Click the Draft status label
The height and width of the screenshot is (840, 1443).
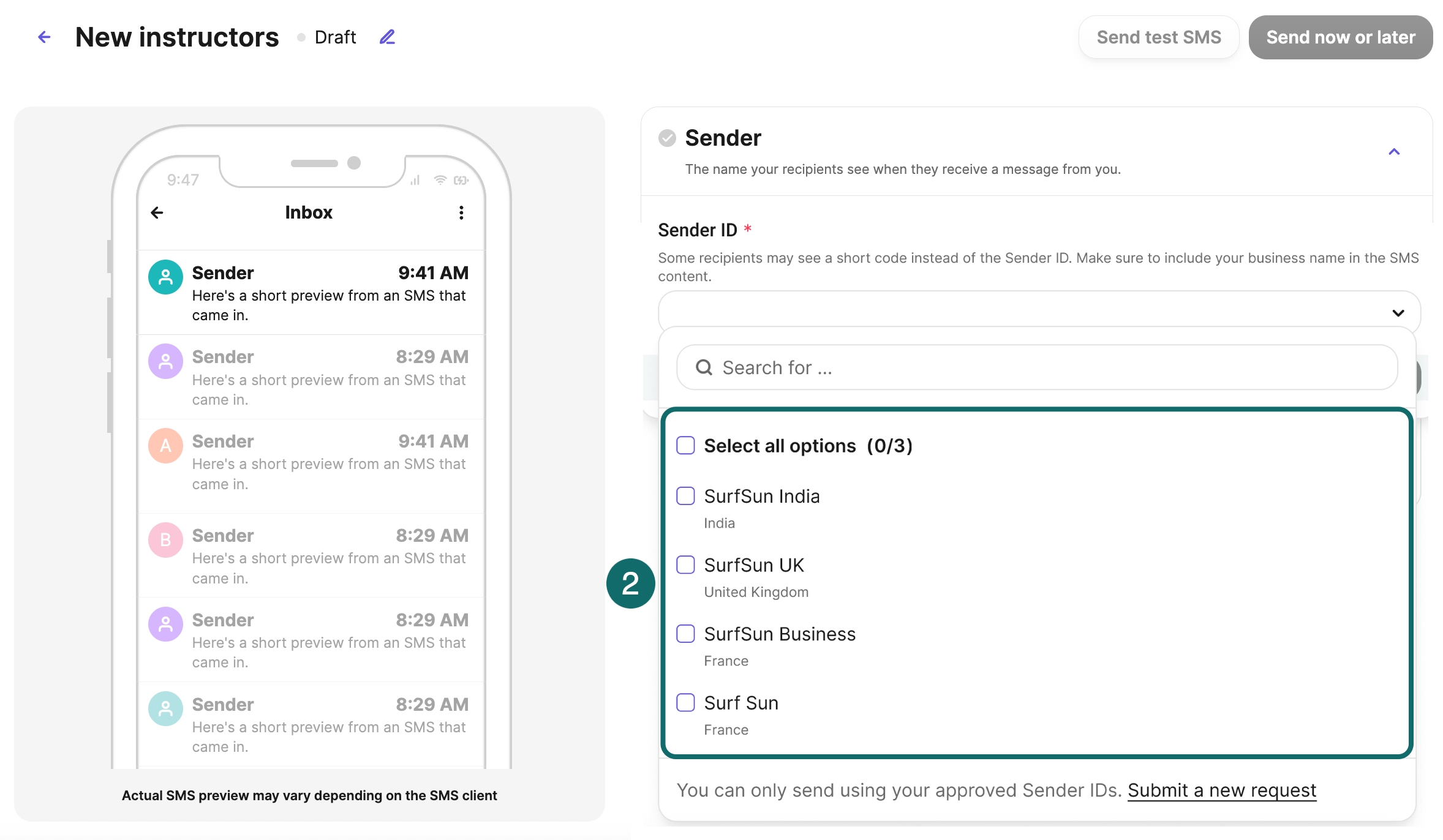coord(335,37)
